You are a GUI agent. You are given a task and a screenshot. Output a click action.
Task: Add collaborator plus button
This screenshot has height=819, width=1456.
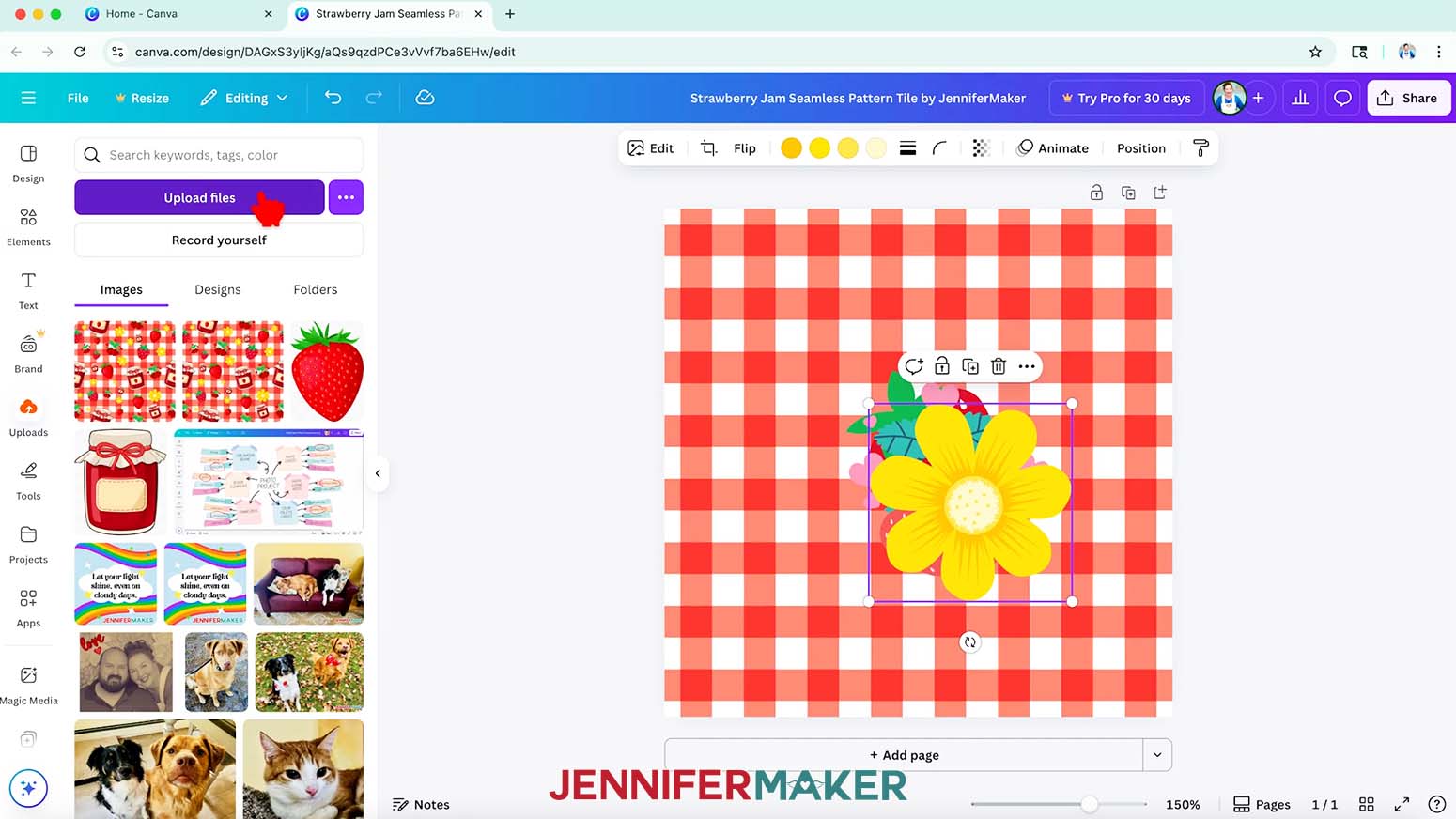click(1258, 98)
